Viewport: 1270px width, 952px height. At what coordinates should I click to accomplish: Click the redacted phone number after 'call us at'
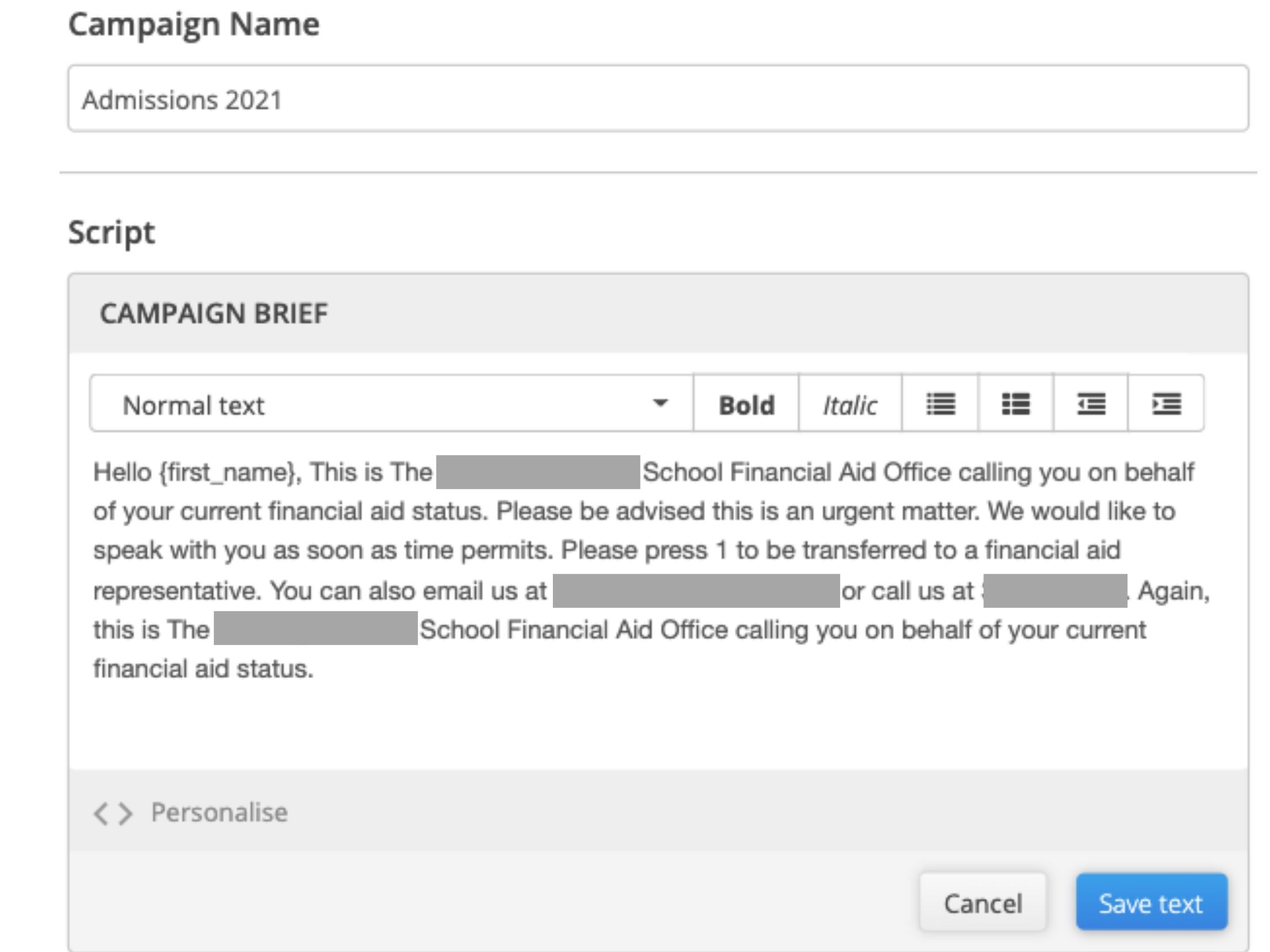1055,591
